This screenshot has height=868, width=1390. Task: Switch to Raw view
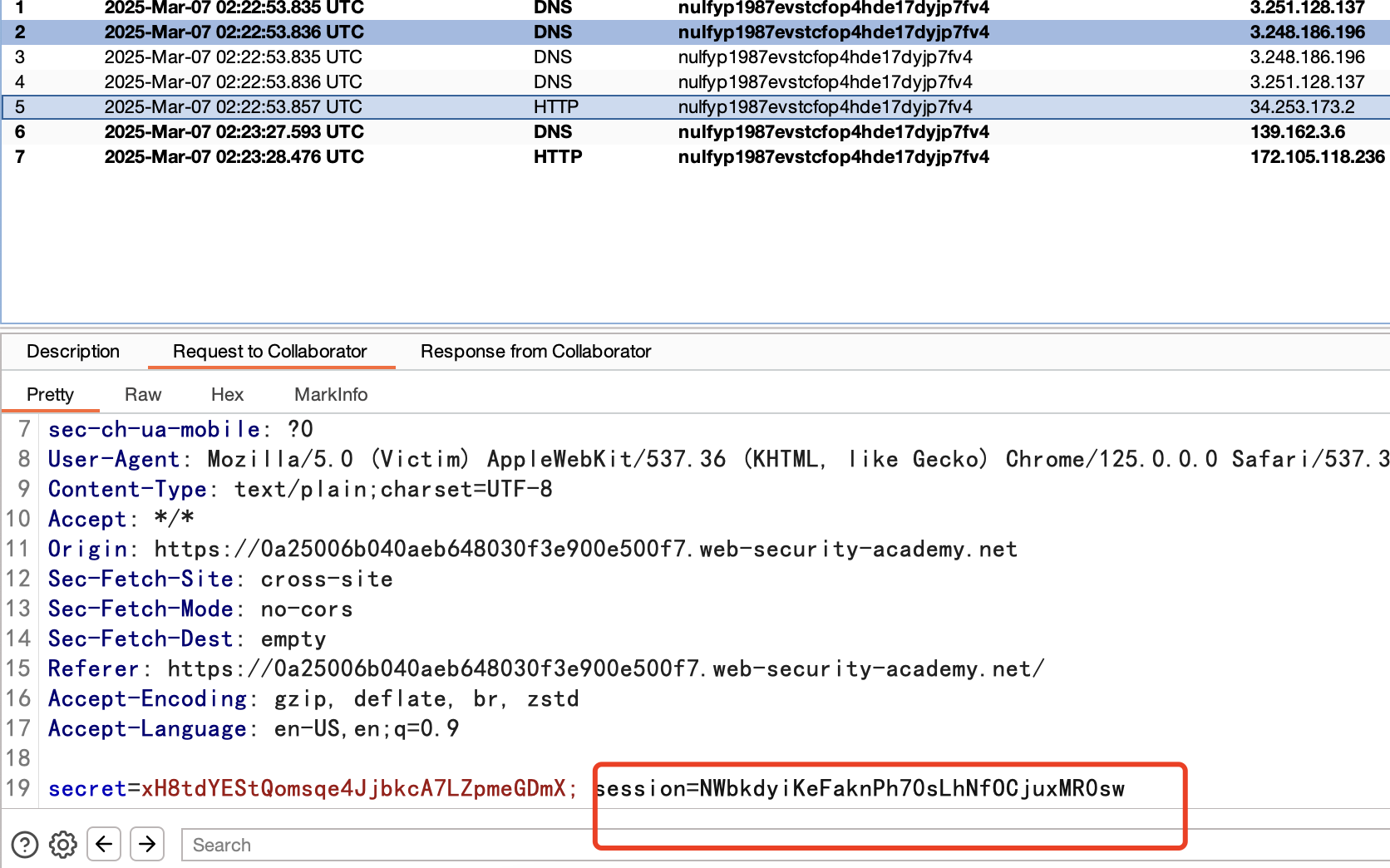[143, 394]
